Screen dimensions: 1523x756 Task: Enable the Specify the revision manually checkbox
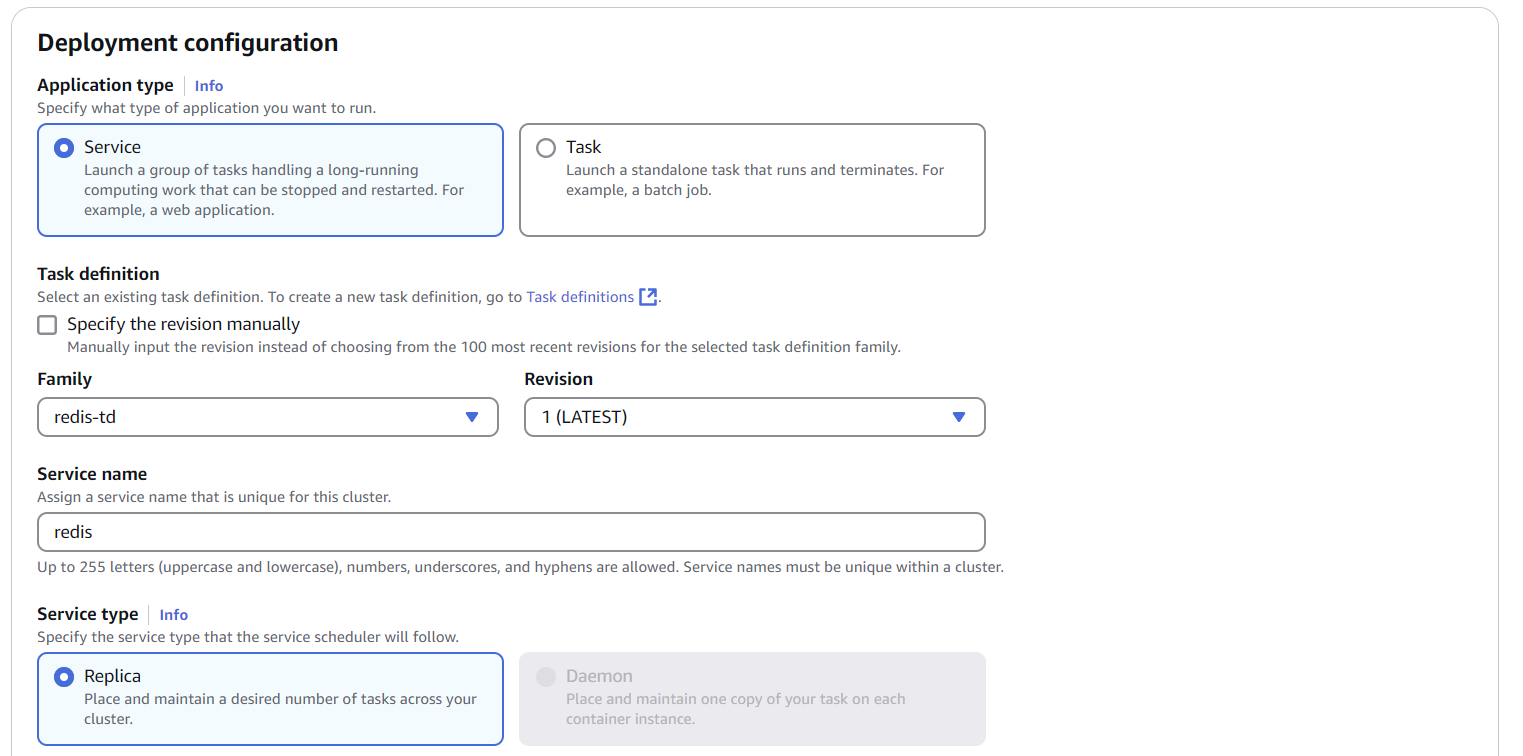tap(47, 325)
